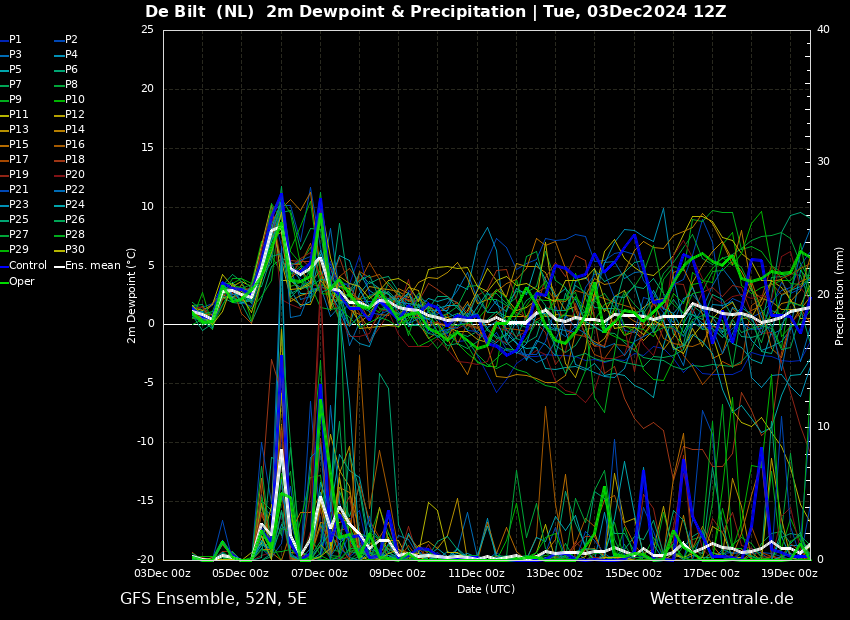
Task: Open the Wetterzentrale.de link
Action: 721,599
